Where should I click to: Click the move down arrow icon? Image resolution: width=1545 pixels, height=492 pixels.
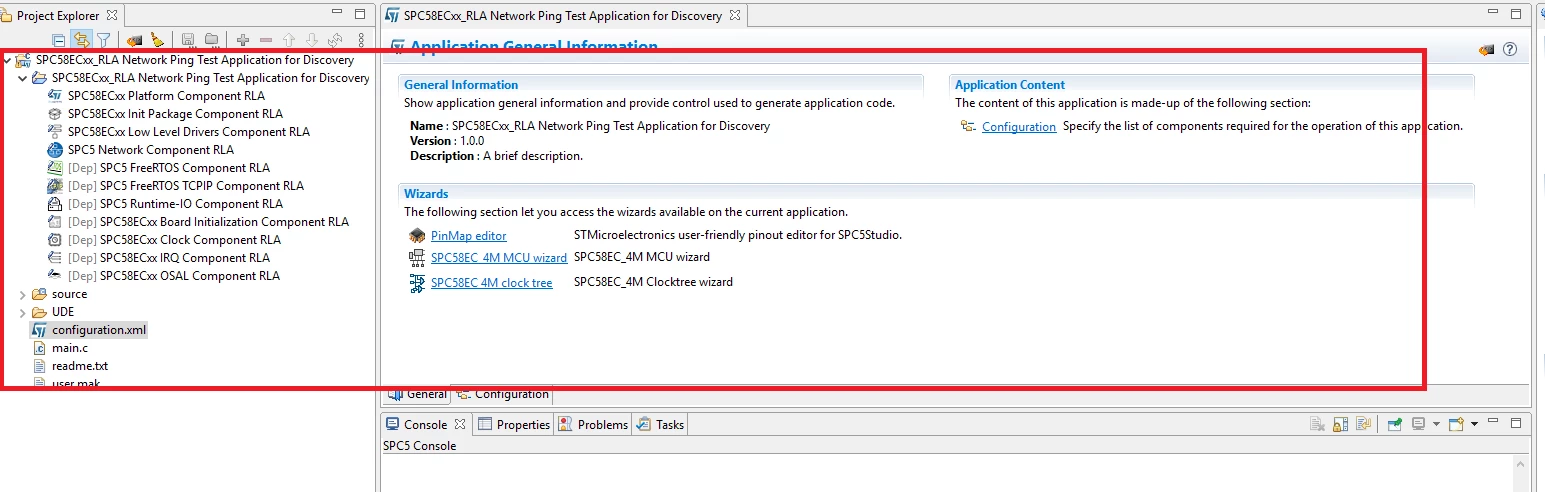point(312,40)
